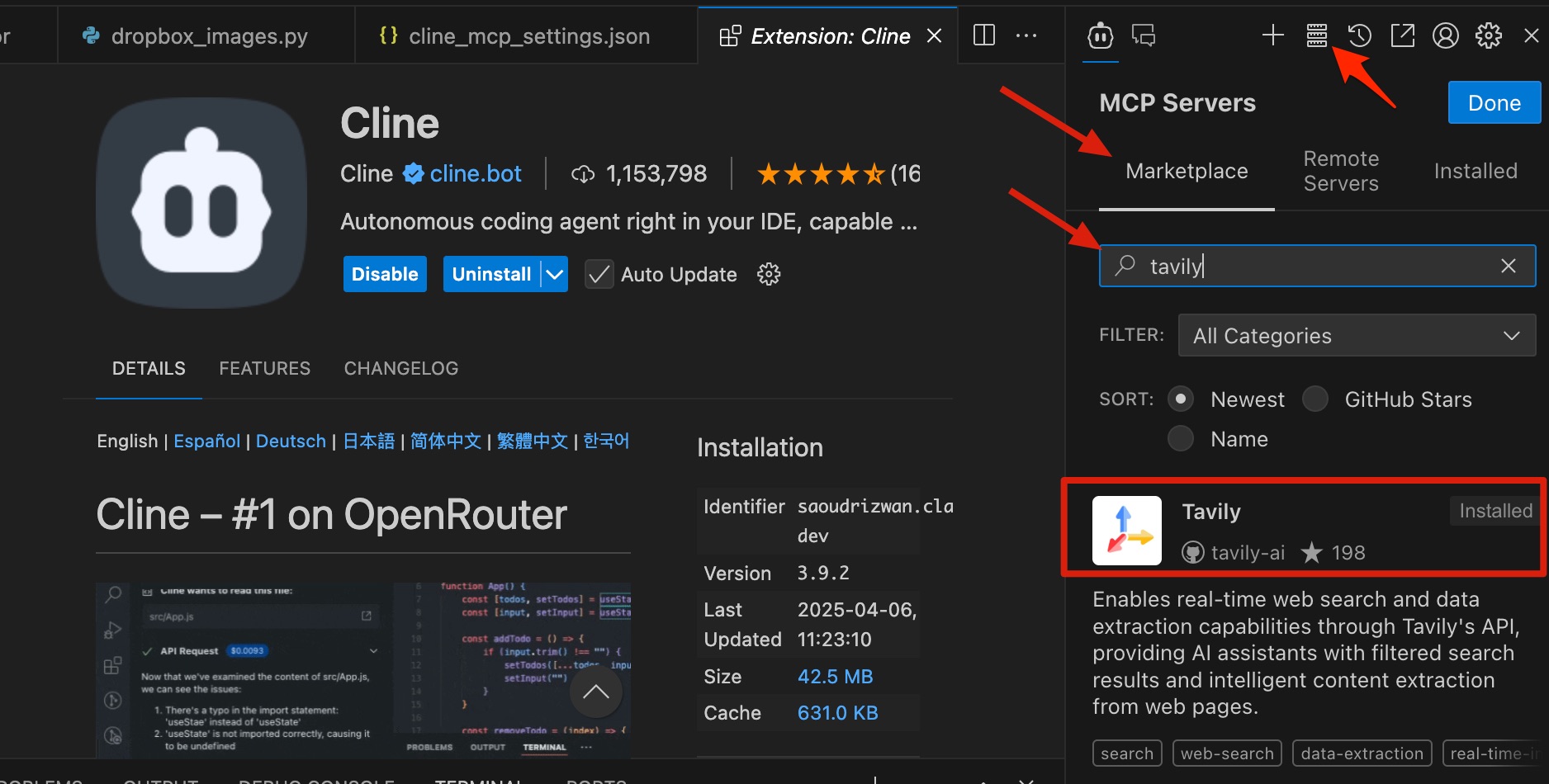Click the Version 3.9.2 value
Viewport: 1549px width, 784px height.
point(823,574)
